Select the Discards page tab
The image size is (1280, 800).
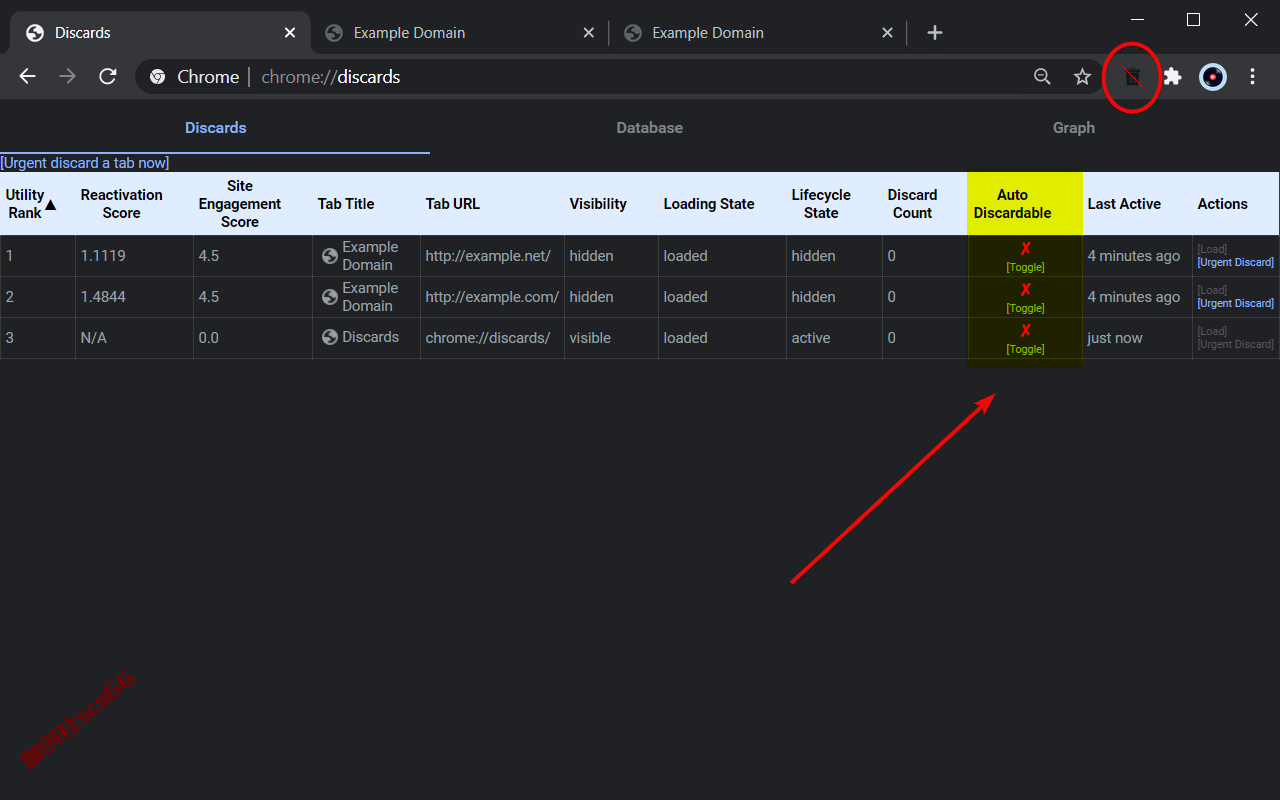point(215,128)
